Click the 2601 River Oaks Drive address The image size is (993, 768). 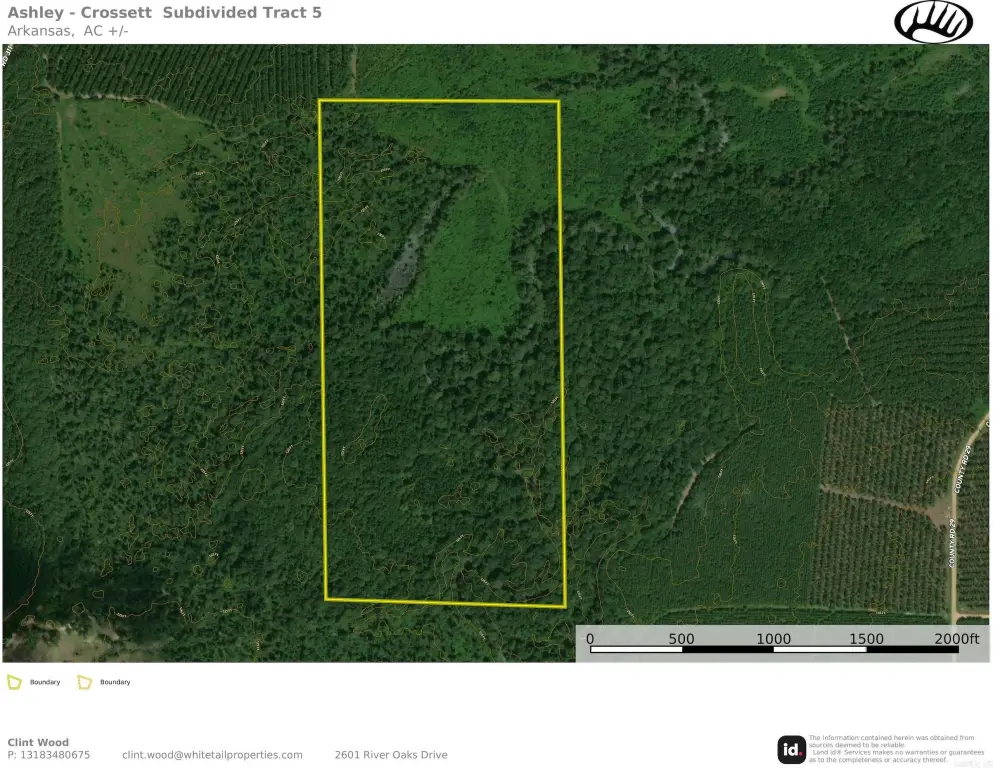pos(391,755)
